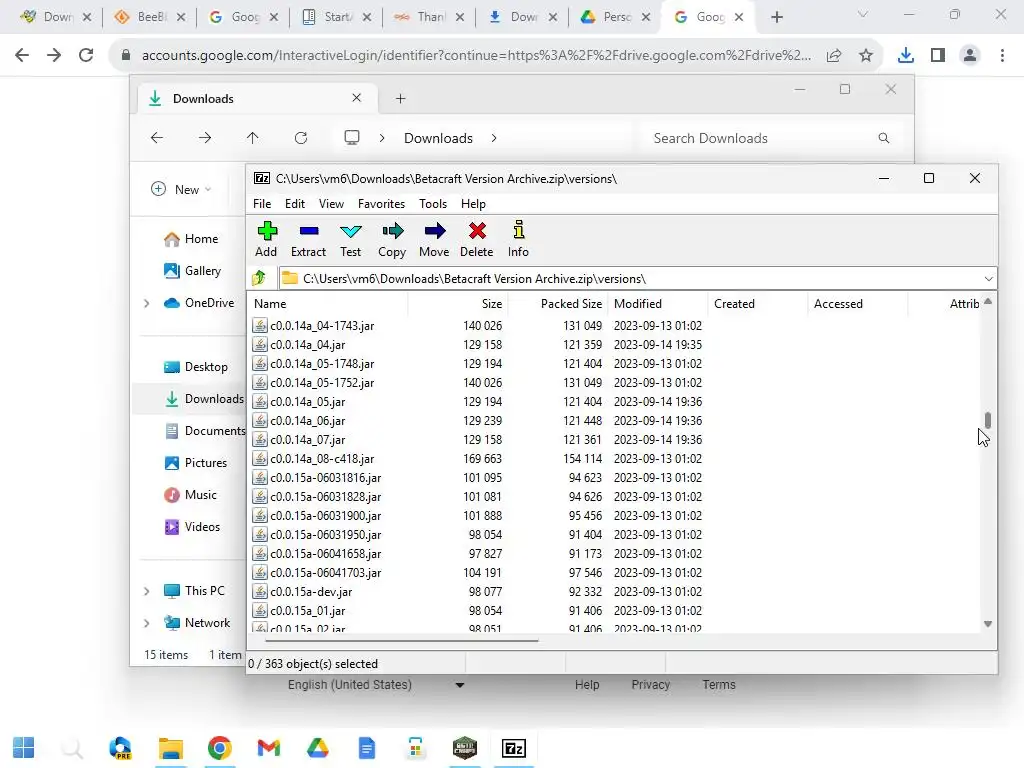Click the Info toolbar icon

(519, 230)
